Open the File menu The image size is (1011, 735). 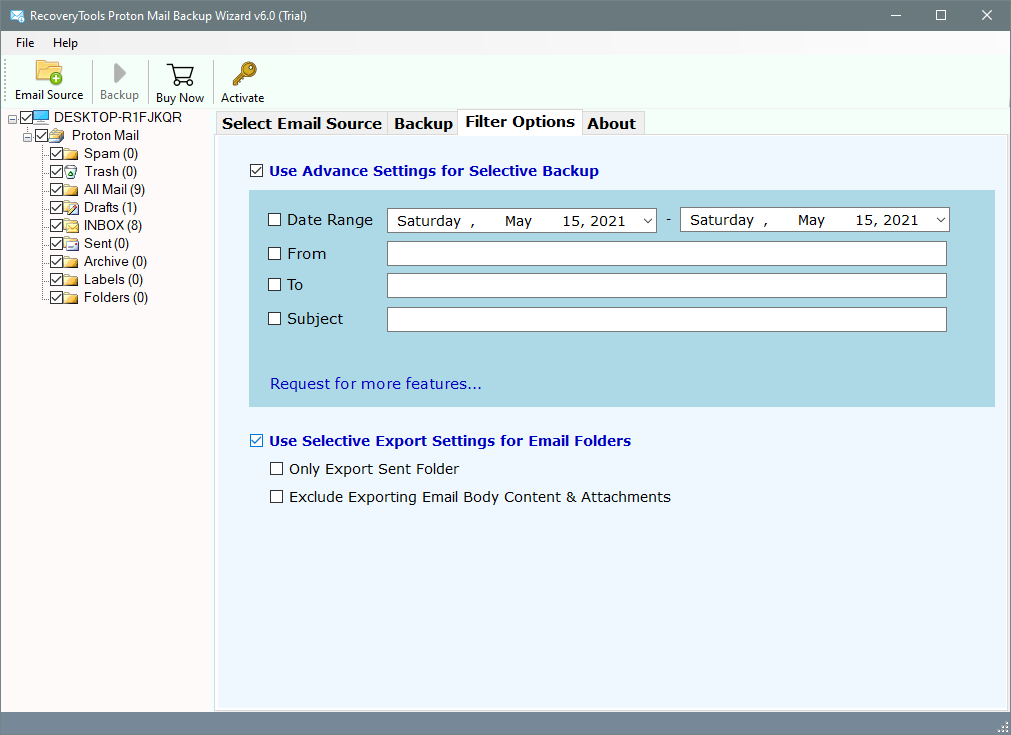(25, 43)
